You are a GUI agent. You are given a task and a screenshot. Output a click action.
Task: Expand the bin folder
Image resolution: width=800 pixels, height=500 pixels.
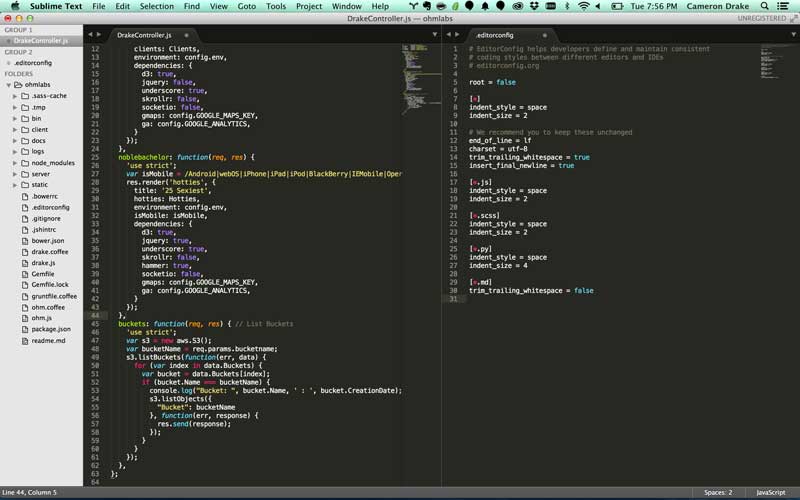point(15,118)
